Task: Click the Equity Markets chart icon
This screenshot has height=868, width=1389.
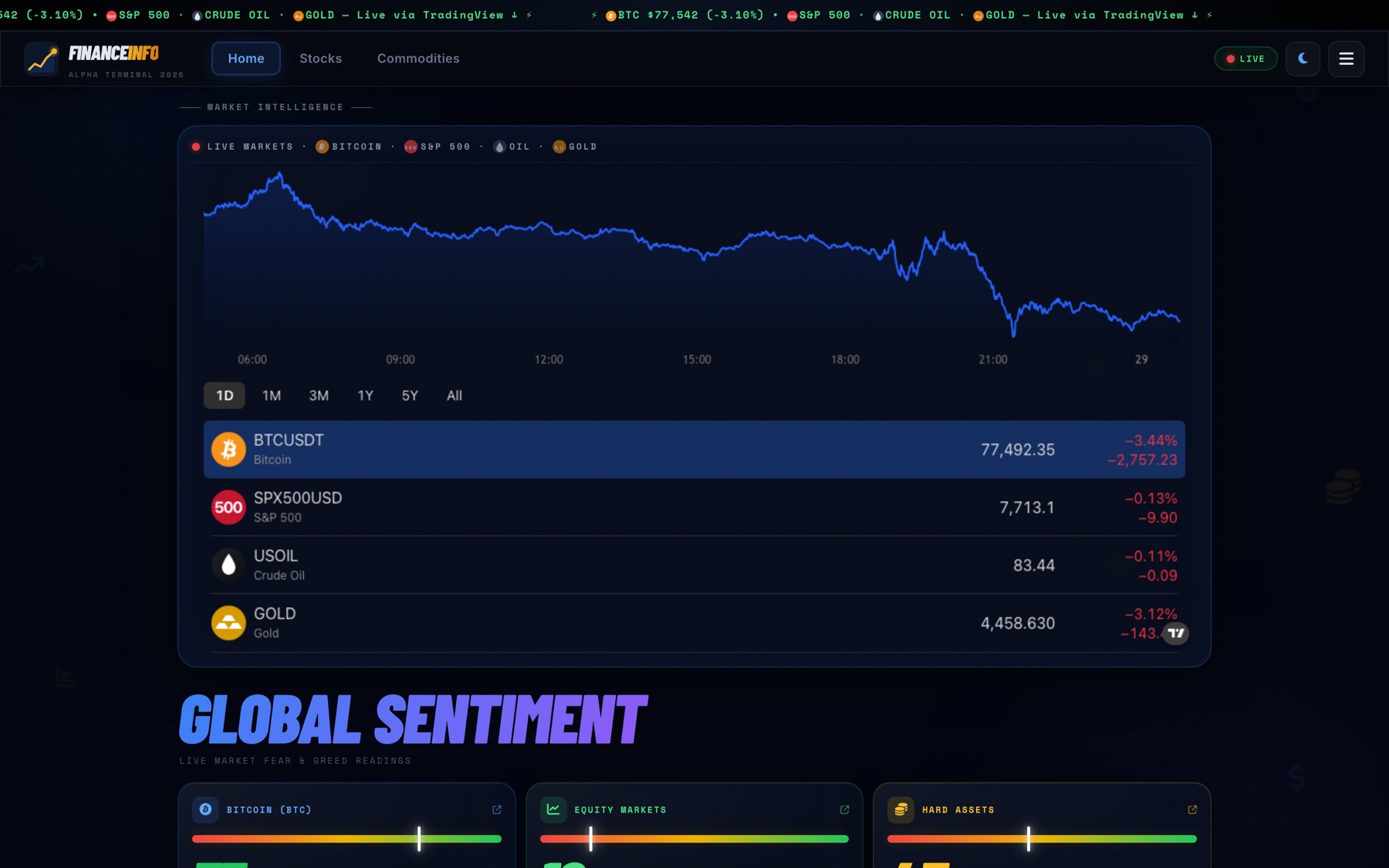Action: pos(553,809)
